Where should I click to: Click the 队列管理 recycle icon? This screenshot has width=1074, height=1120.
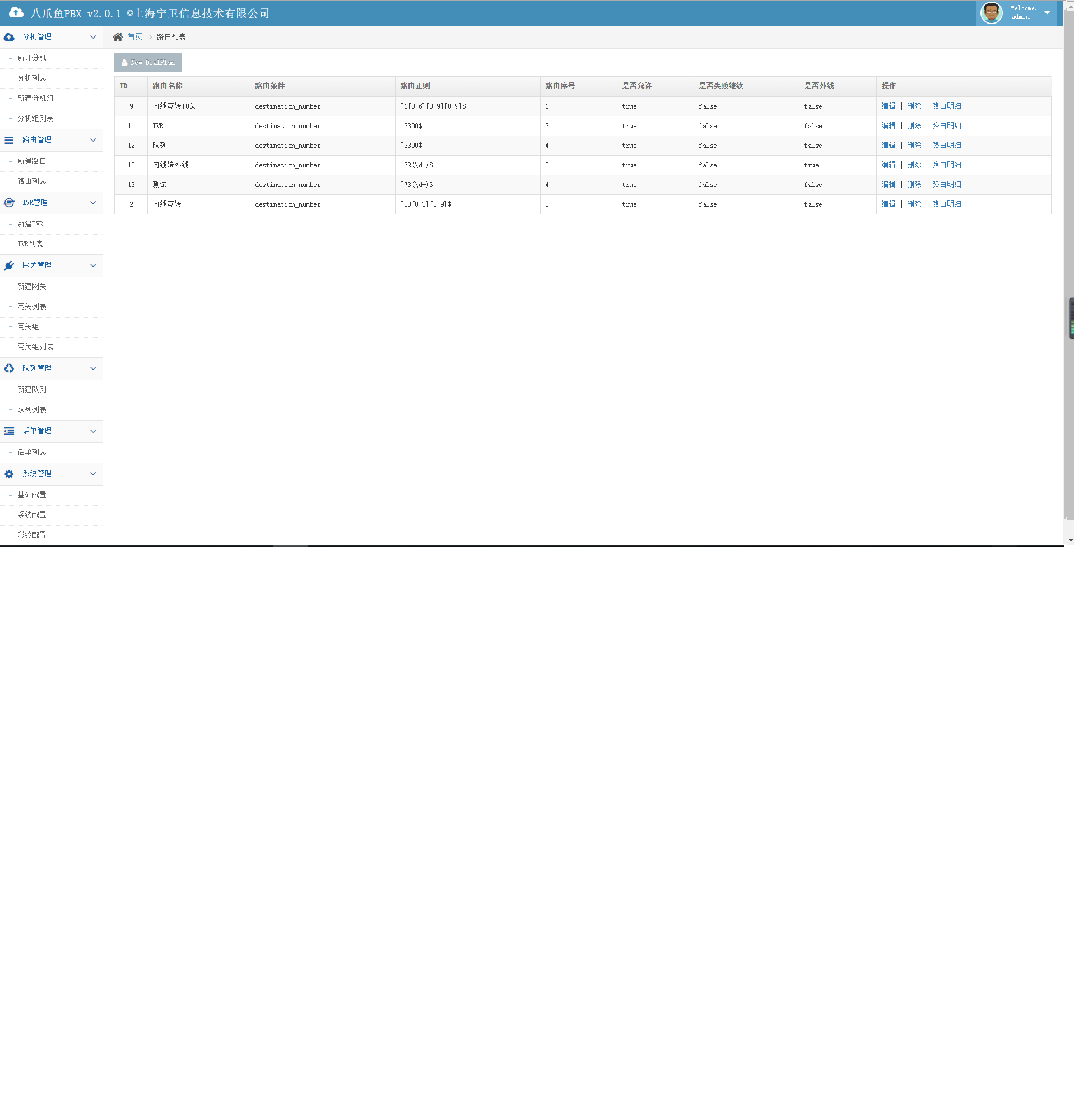click(9, 368)
